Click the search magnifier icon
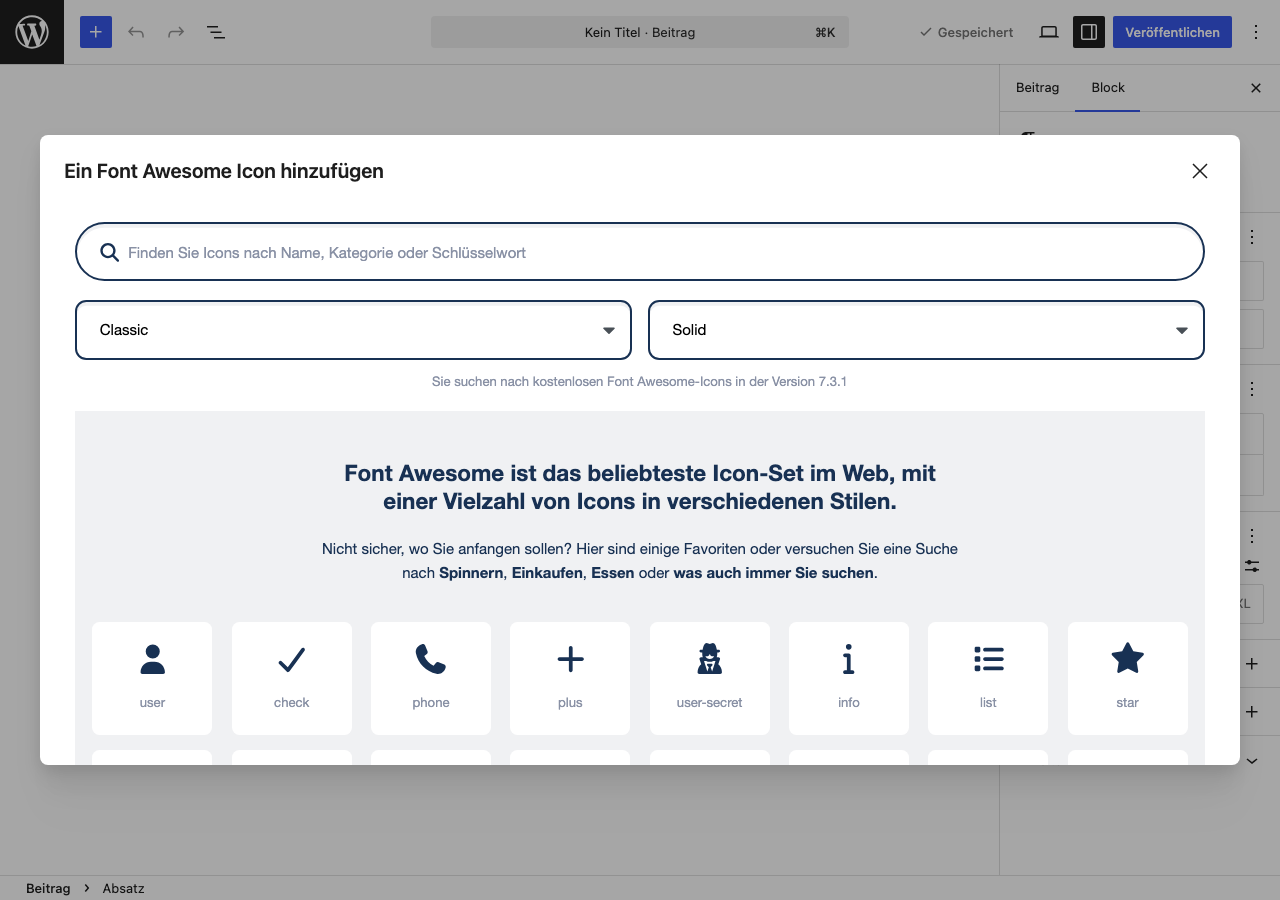This screenshot has height=900, width=1280. (110, 252)
